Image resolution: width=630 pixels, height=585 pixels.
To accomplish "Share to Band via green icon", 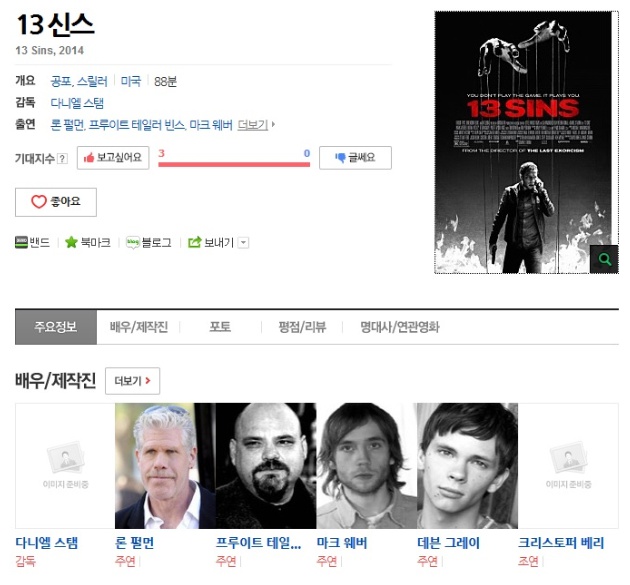I will tap(21, 242).
